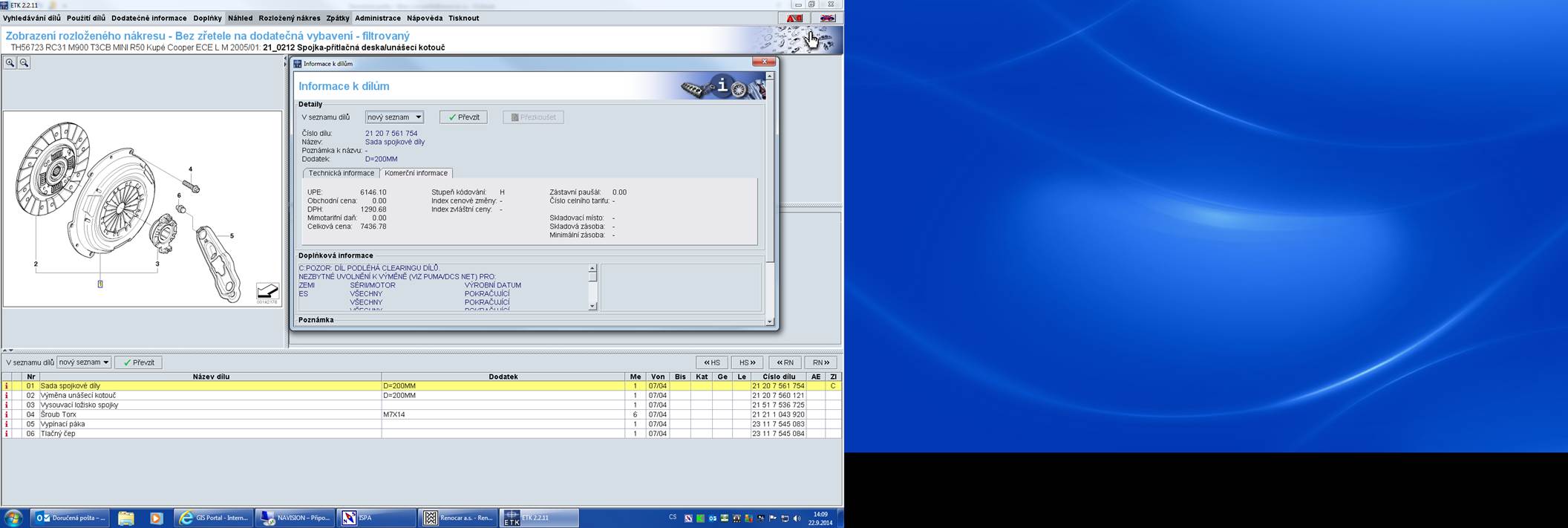This screenshot has width=1568, height=528.
Task: Click the exploded diagram arrow symbol icon
Action: click(267, 290)
